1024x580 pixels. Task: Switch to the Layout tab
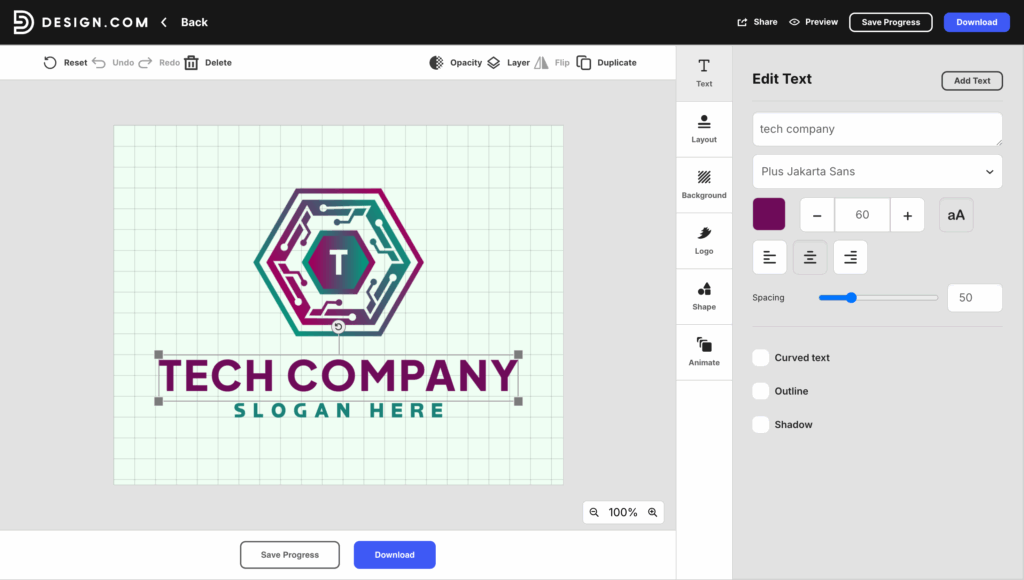coord(704,129)
